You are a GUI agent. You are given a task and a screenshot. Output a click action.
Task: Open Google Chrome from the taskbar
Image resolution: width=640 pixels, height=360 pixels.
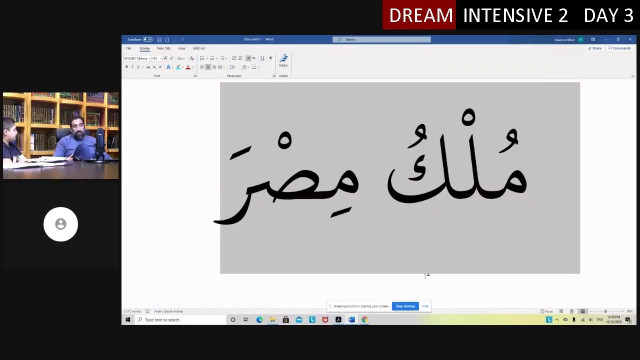[x=364, y=320]
